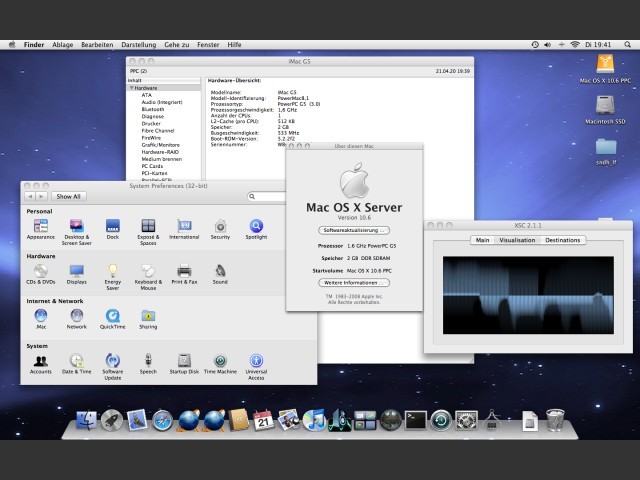
Task: Go back in System Preferences
Action: [30, 196]
